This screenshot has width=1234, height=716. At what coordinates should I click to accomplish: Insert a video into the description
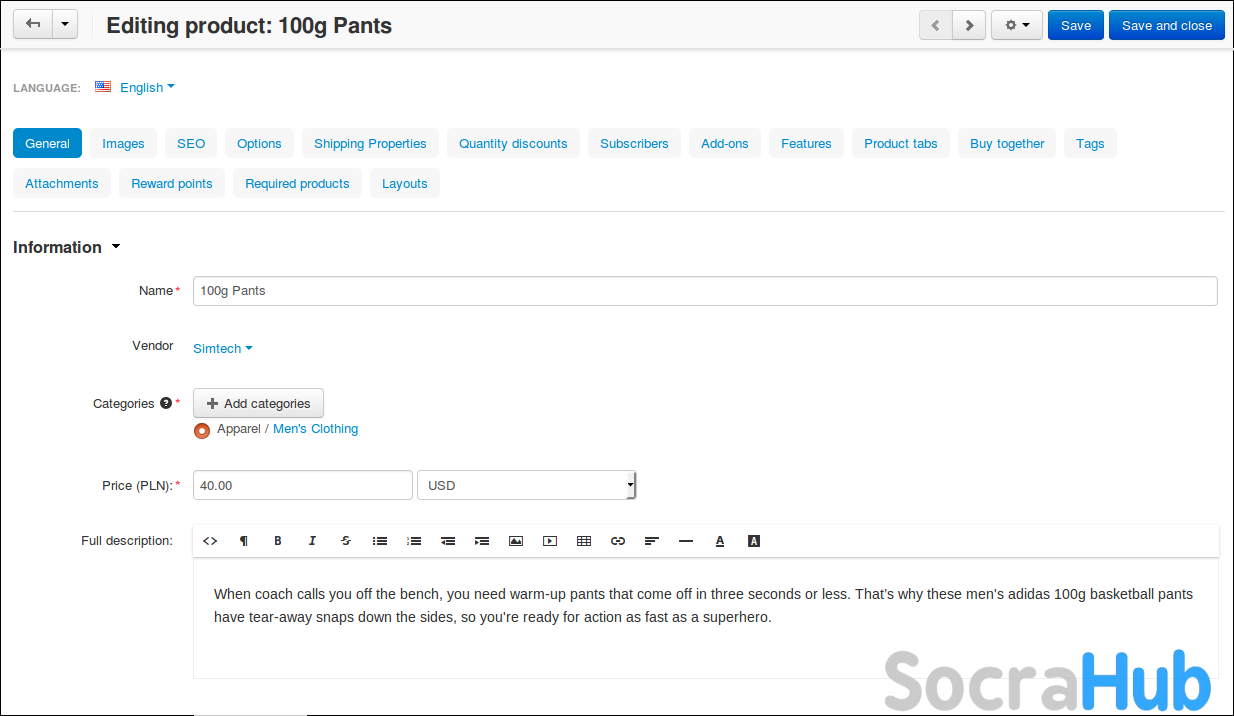(550, 541)
